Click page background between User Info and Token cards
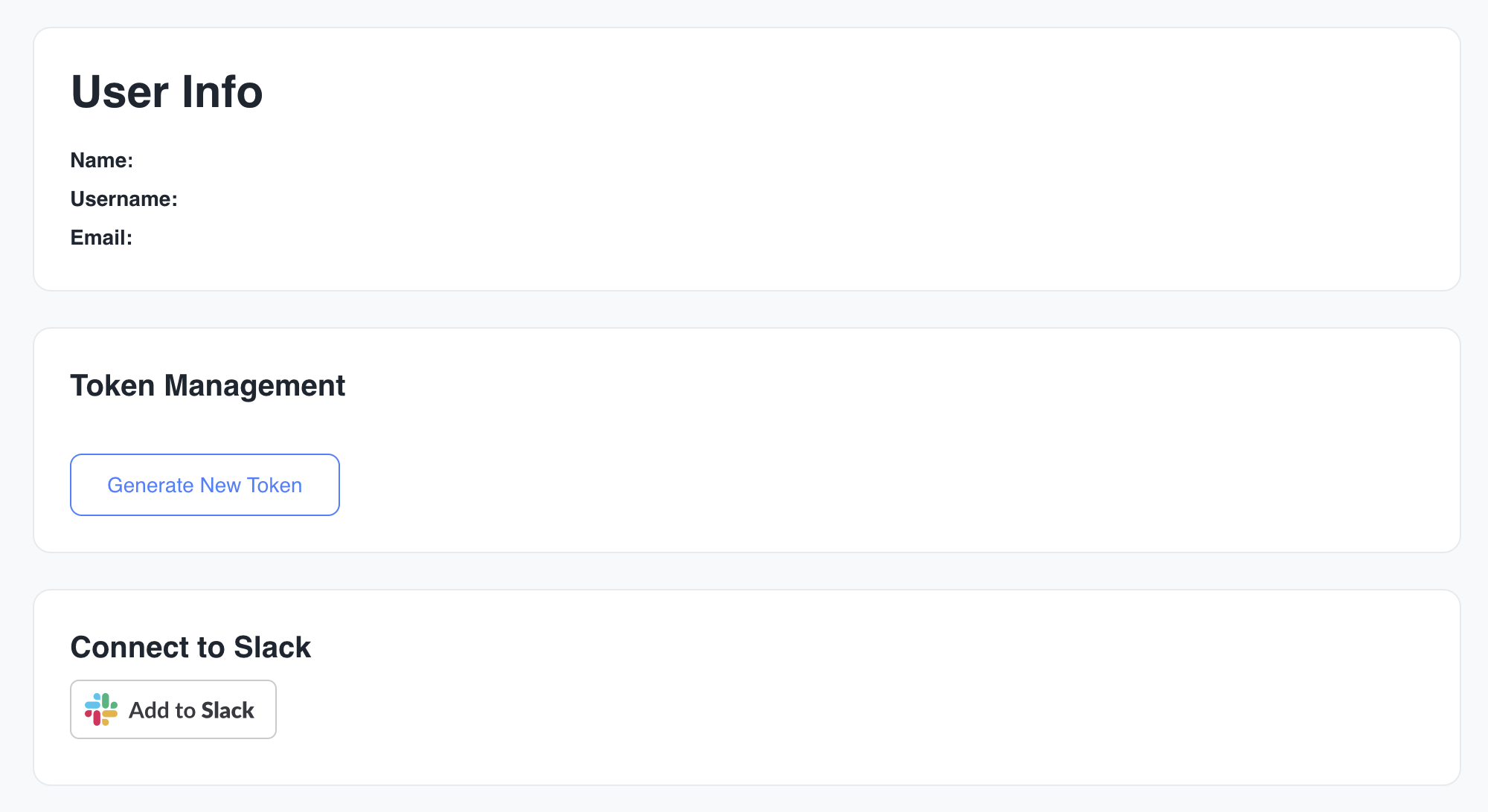 pyautogui.click(x=744, y=309)
